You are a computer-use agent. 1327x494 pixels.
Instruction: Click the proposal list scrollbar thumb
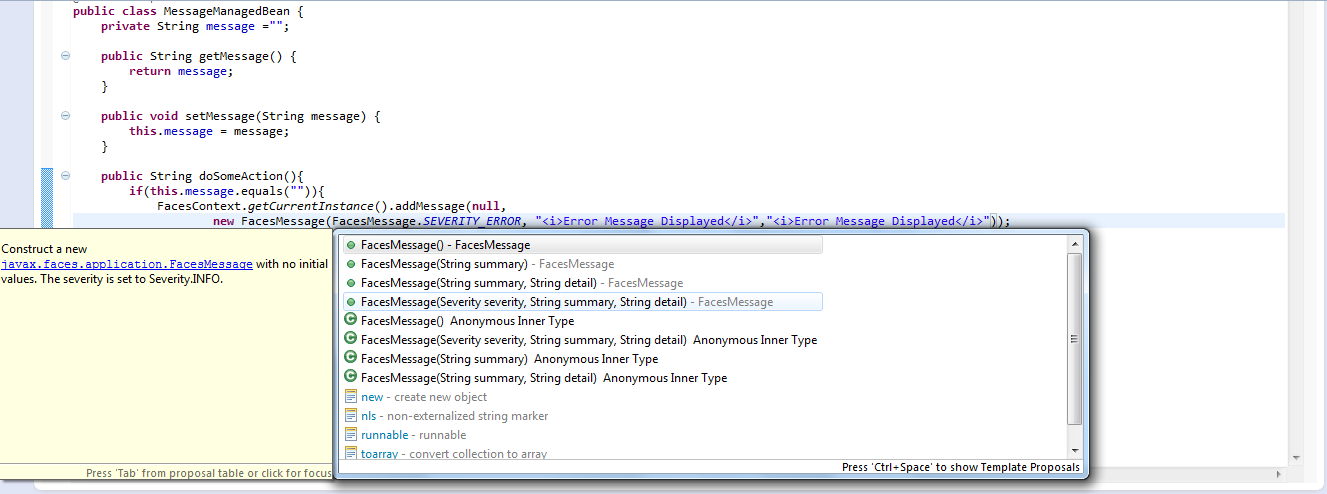1075,338
